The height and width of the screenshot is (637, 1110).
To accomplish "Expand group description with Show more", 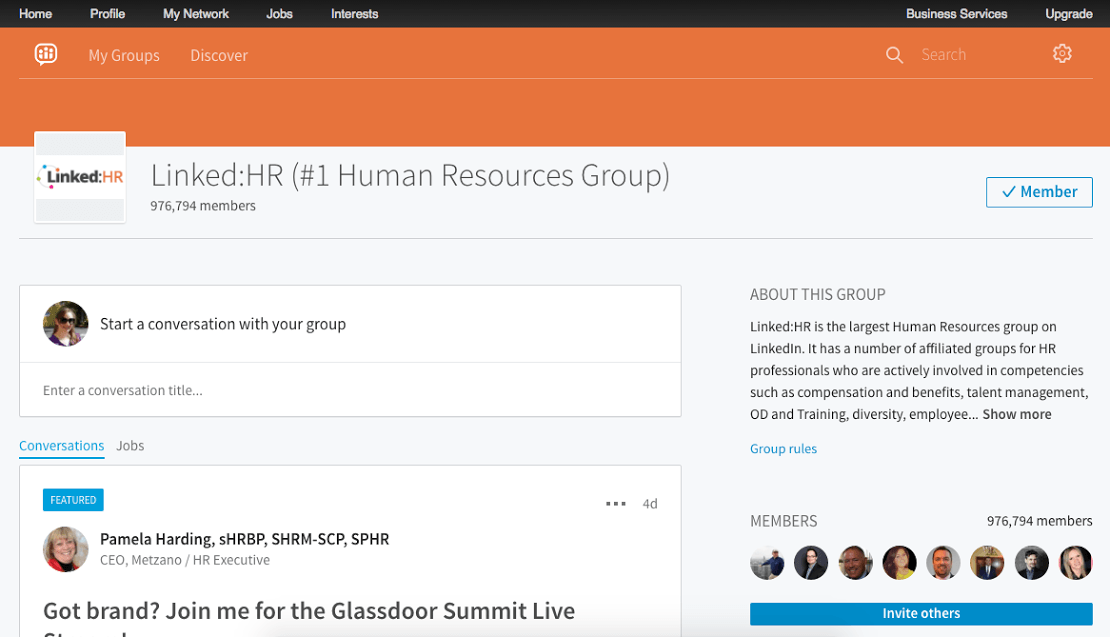I will [1017, 415].
